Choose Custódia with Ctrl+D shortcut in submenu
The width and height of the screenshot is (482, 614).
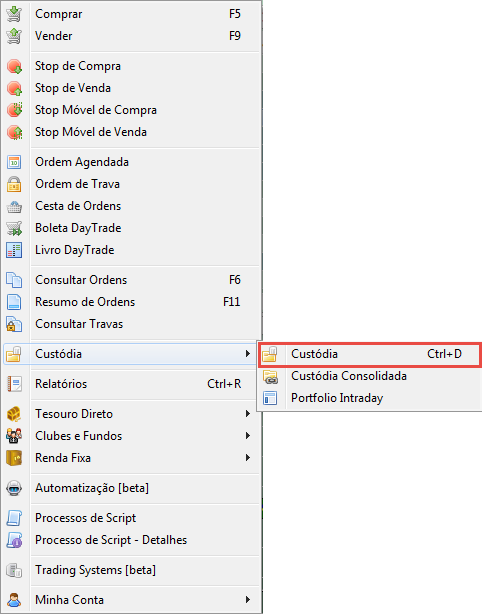pyautogui.click(x=370, y=354)
